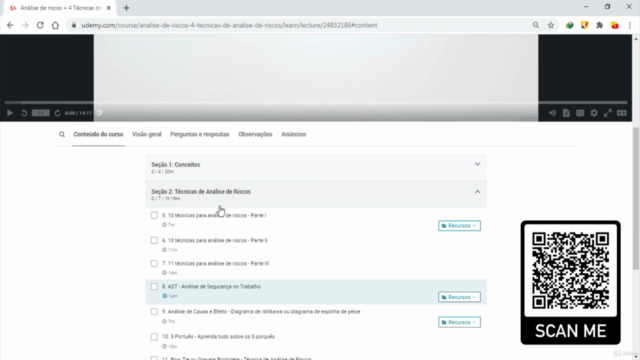Open the transcript icon in player
Image resolution: width=640 pixels, height=360 pixels.
point(566,113)
